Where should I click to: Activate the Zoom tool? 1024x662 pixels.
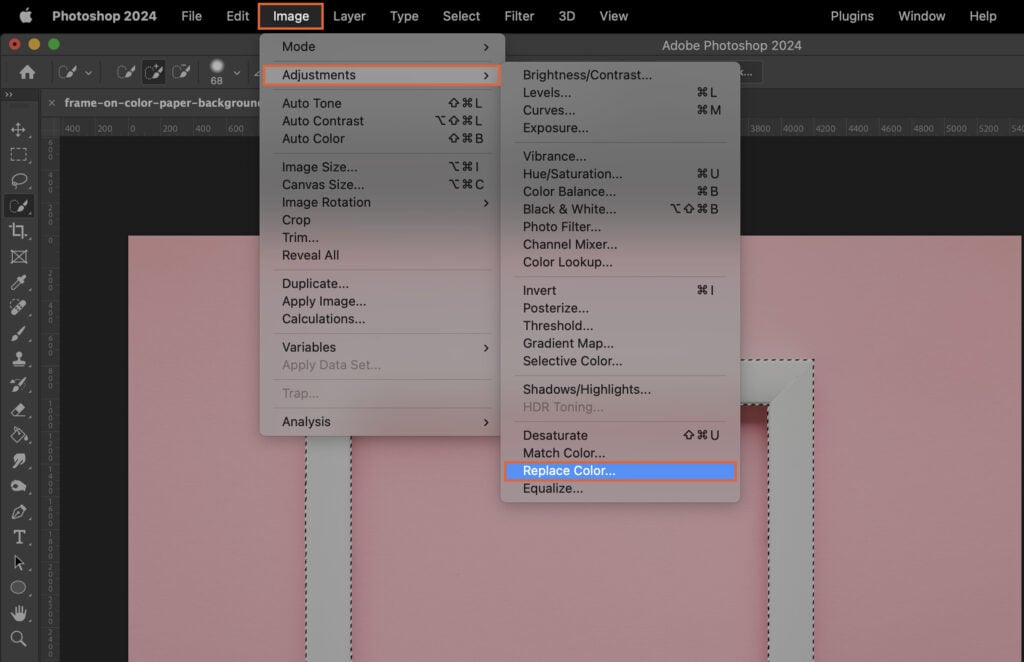tap(20, 640)
